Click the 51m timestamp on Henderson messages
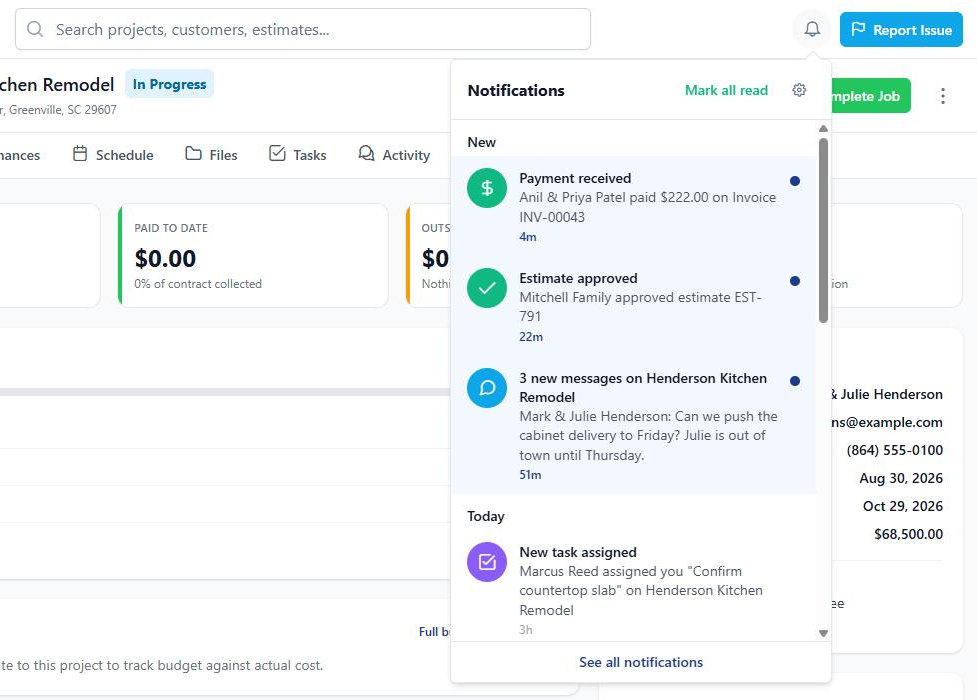 click(x=530, y=474)
